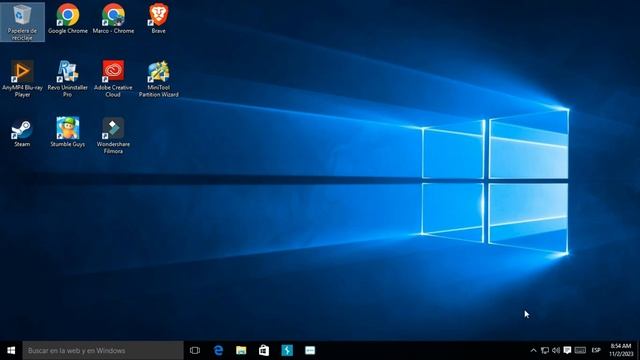Open the Microsoft Store taskbar icon

tap(264, 350)
